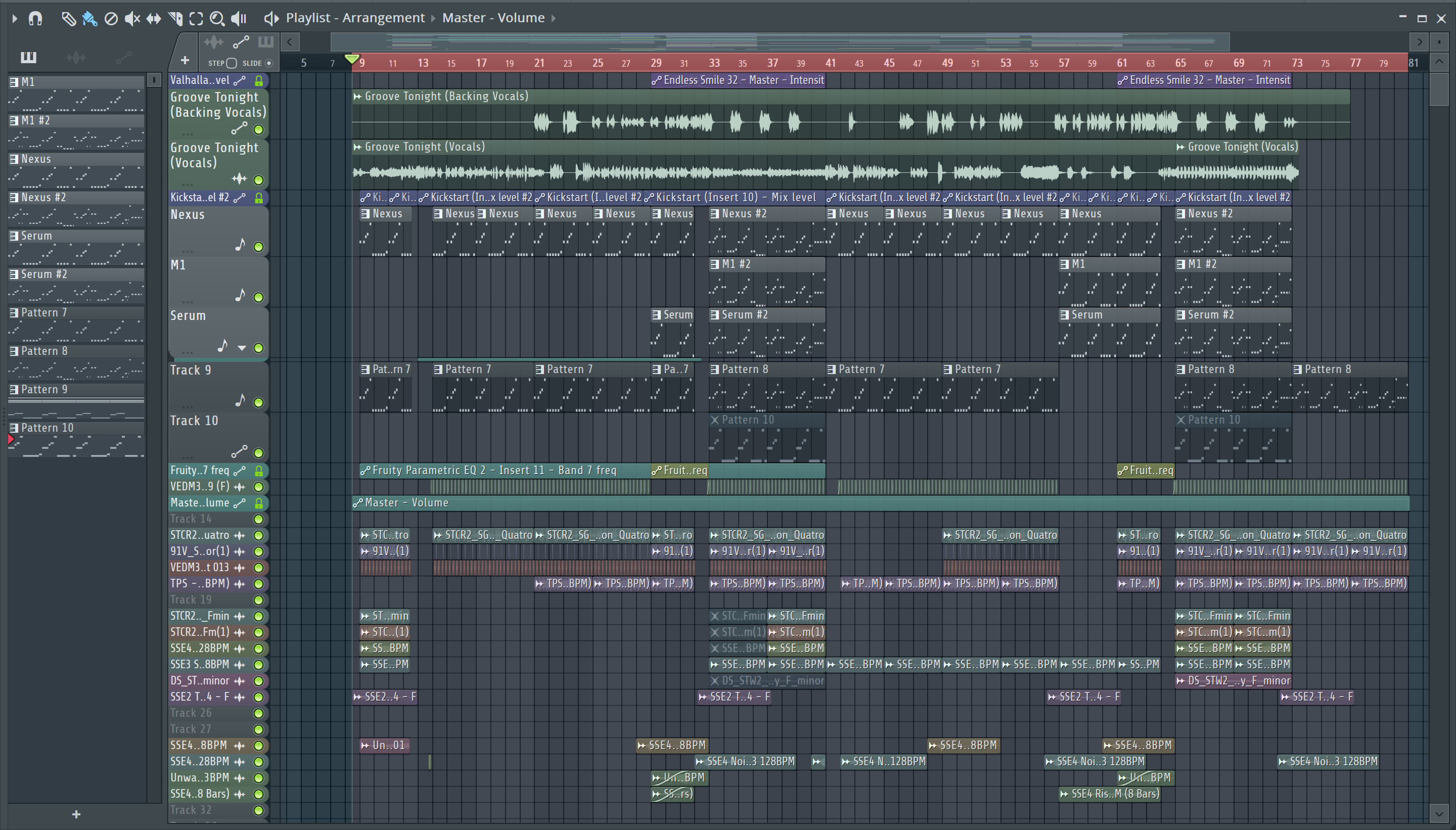The height and width of the screenshot is (830, 1456).
Task: Mute the Nexus track
Action: [258, 247]
